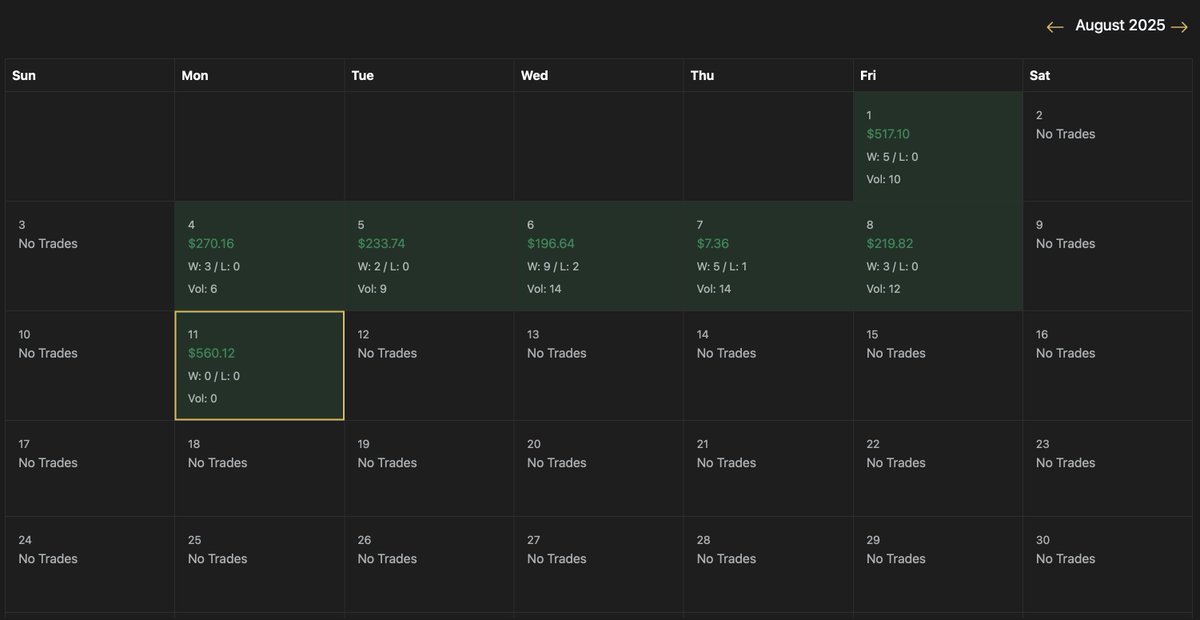Select the Sun column header
The image size is (1200, 620).
click(x=90, y=75)
